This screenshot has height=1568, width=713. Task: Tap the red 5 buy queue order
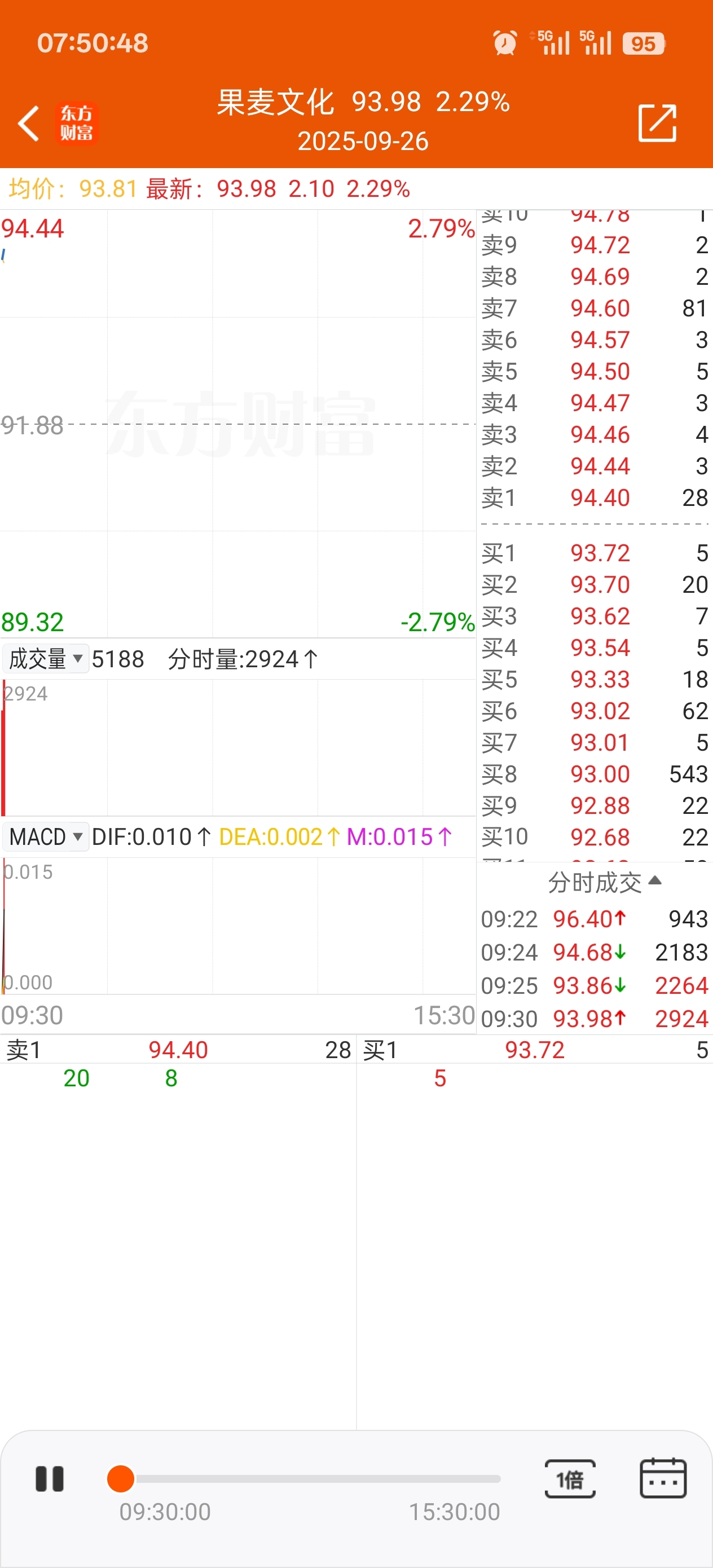(x=440, y=1078)
